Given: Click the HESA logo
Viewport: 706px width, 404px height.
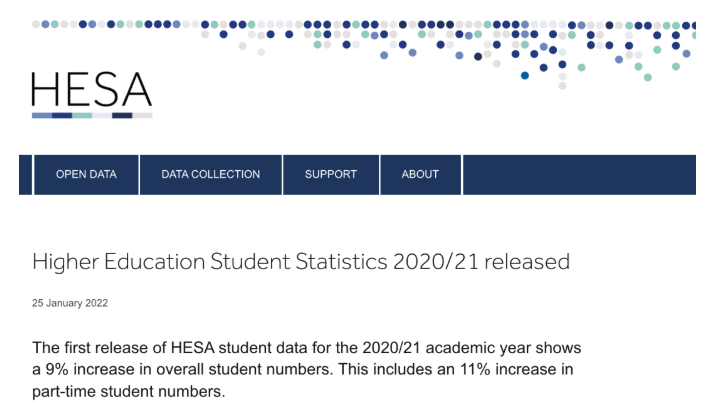Looking at the screenshot, I should click(91, 90).
